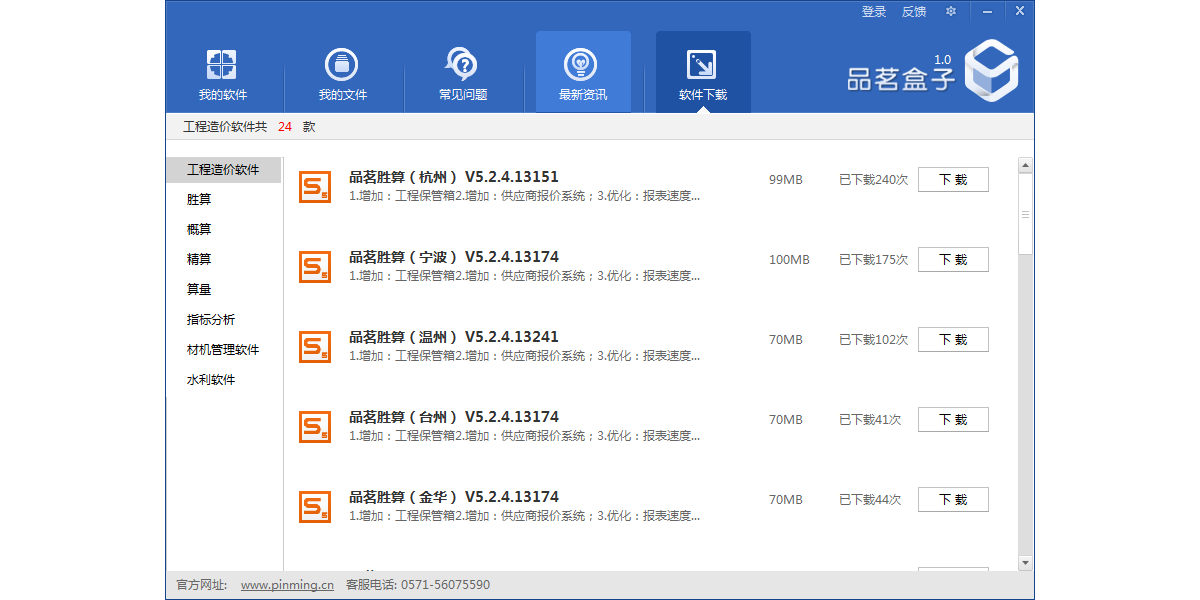This screenshot has height=600, width=1200.
Task: Click the 已下载102次 download count
Action: (874, 340)
